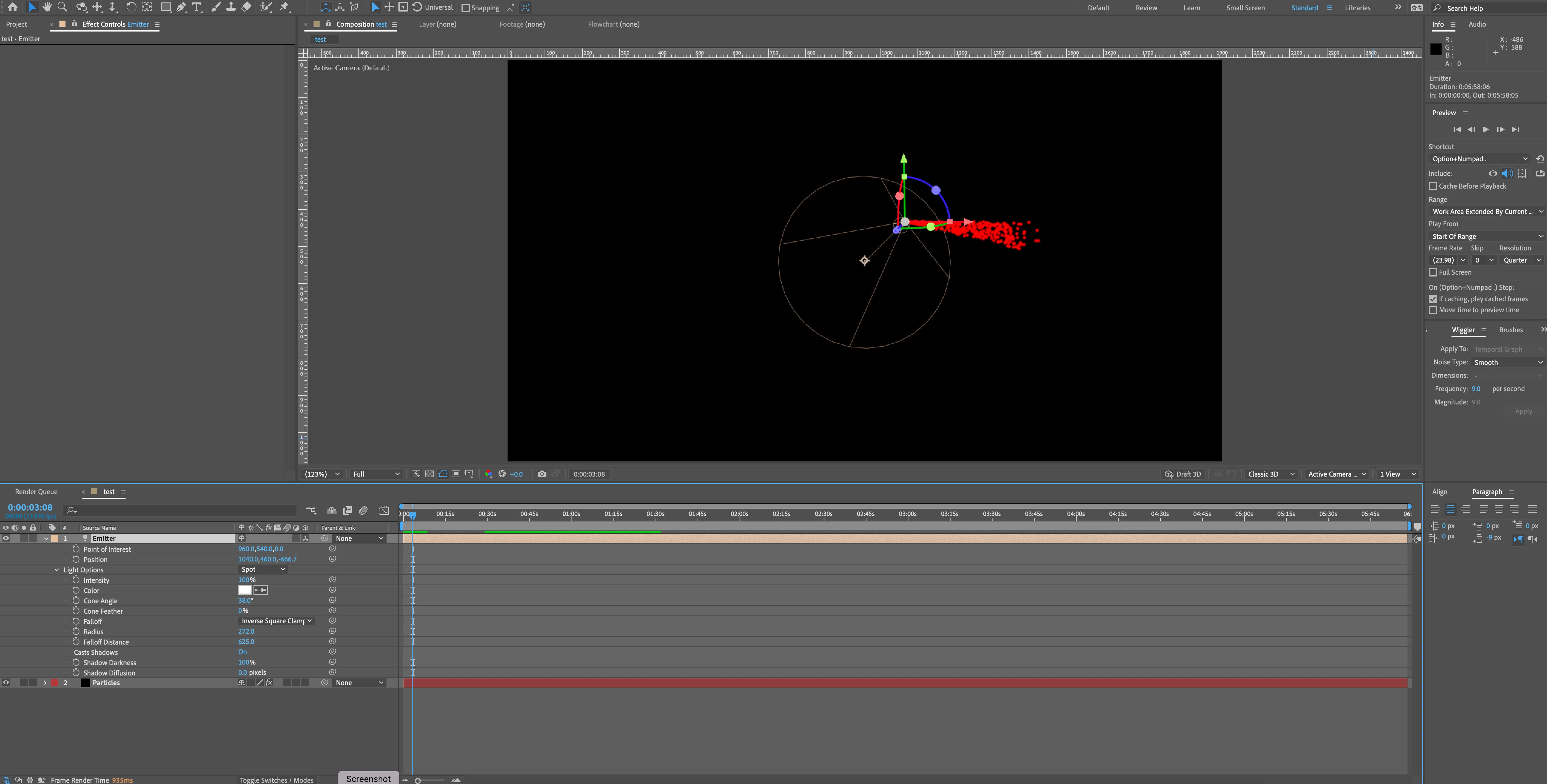Open the Render Queue tab

[36, 492]
